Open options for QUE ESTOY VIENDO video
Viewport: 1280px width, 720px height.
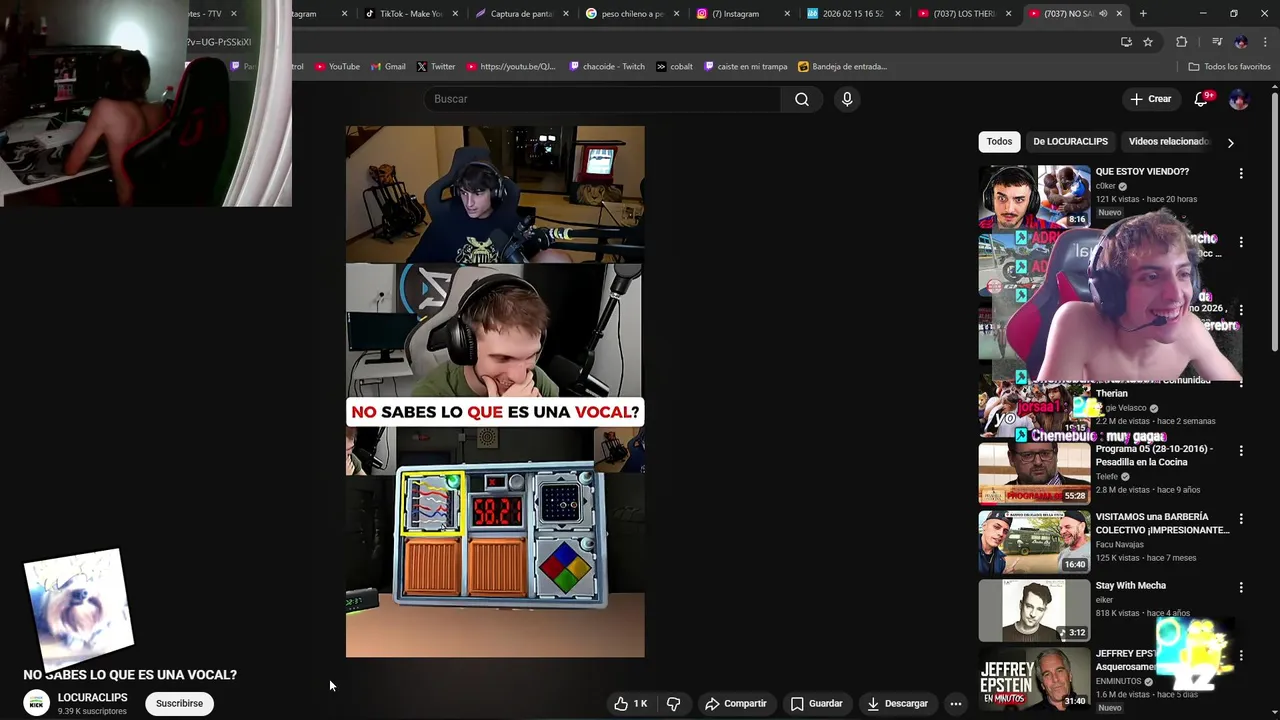(x=1241, y=173)
